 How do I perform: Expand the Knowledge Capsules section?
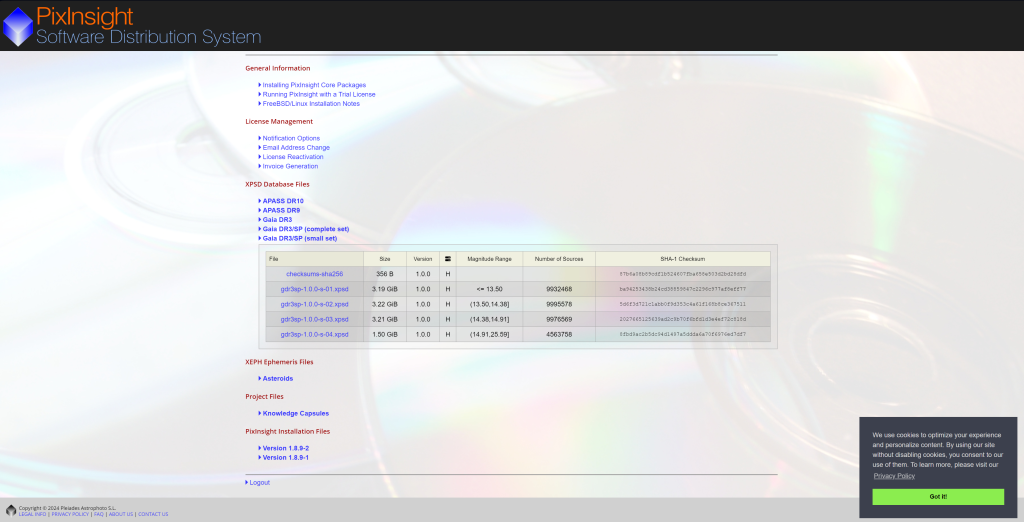click(x=295, y=413)
